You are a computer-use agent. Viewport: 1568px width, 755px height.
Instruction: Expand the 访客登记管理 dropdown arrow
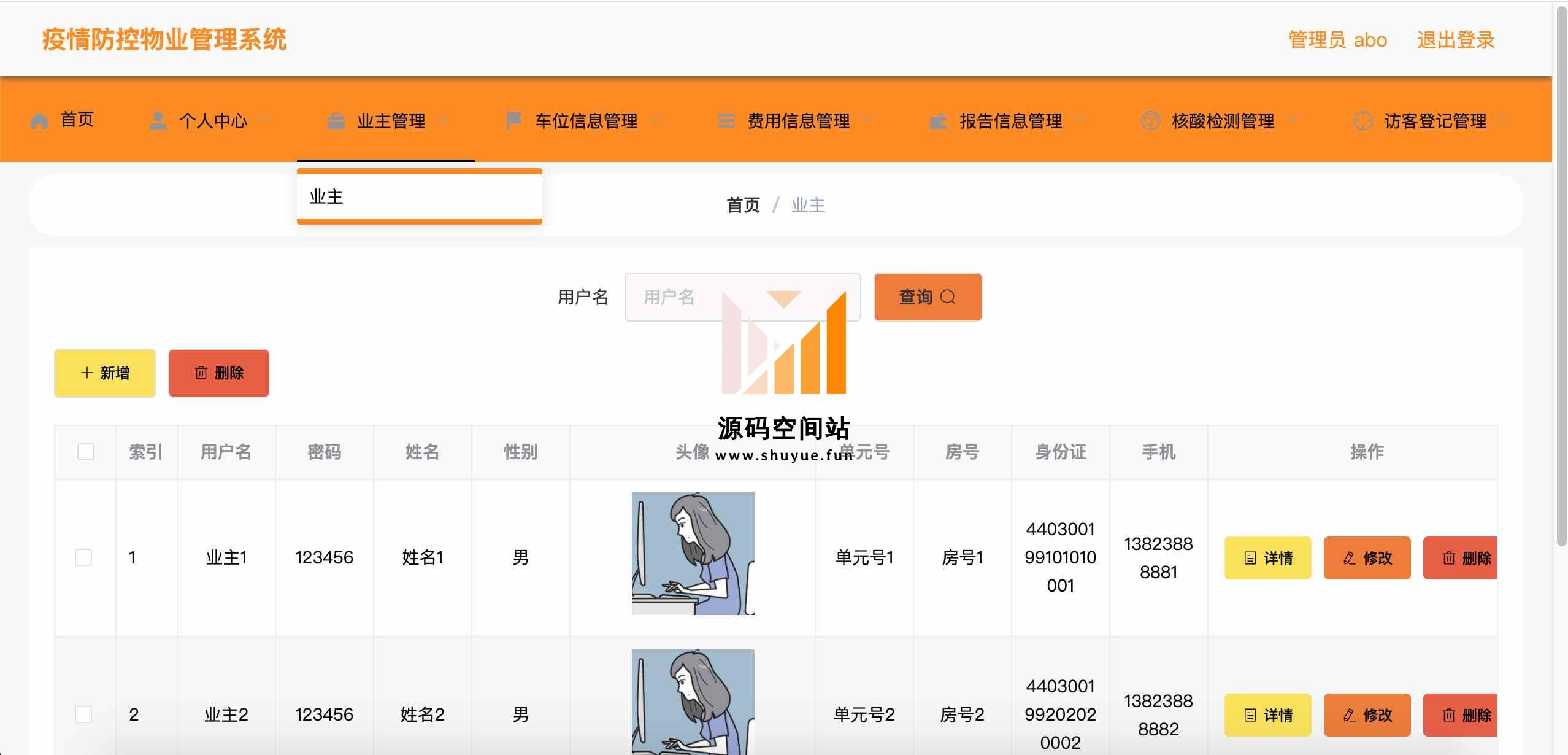coord(1504,119)
